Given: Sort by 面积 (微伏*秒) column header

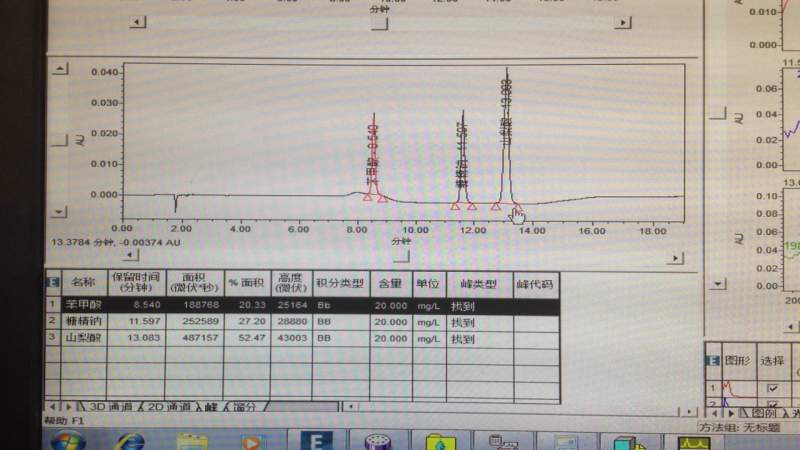Looking at the screenshot, I should click(x=194, y=283).
